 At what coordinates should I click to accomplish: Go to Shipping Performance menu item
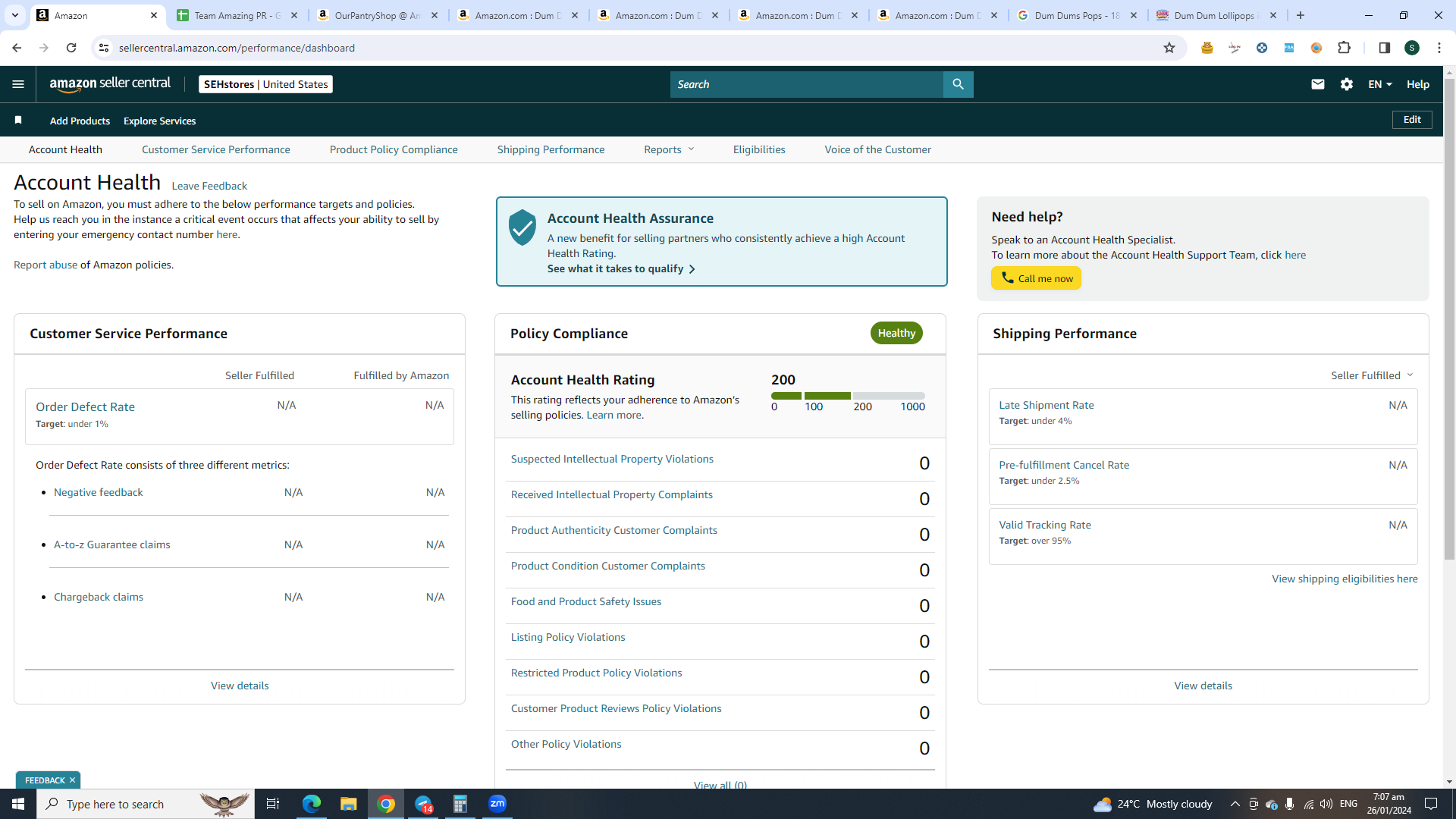(x=551, y=149)
